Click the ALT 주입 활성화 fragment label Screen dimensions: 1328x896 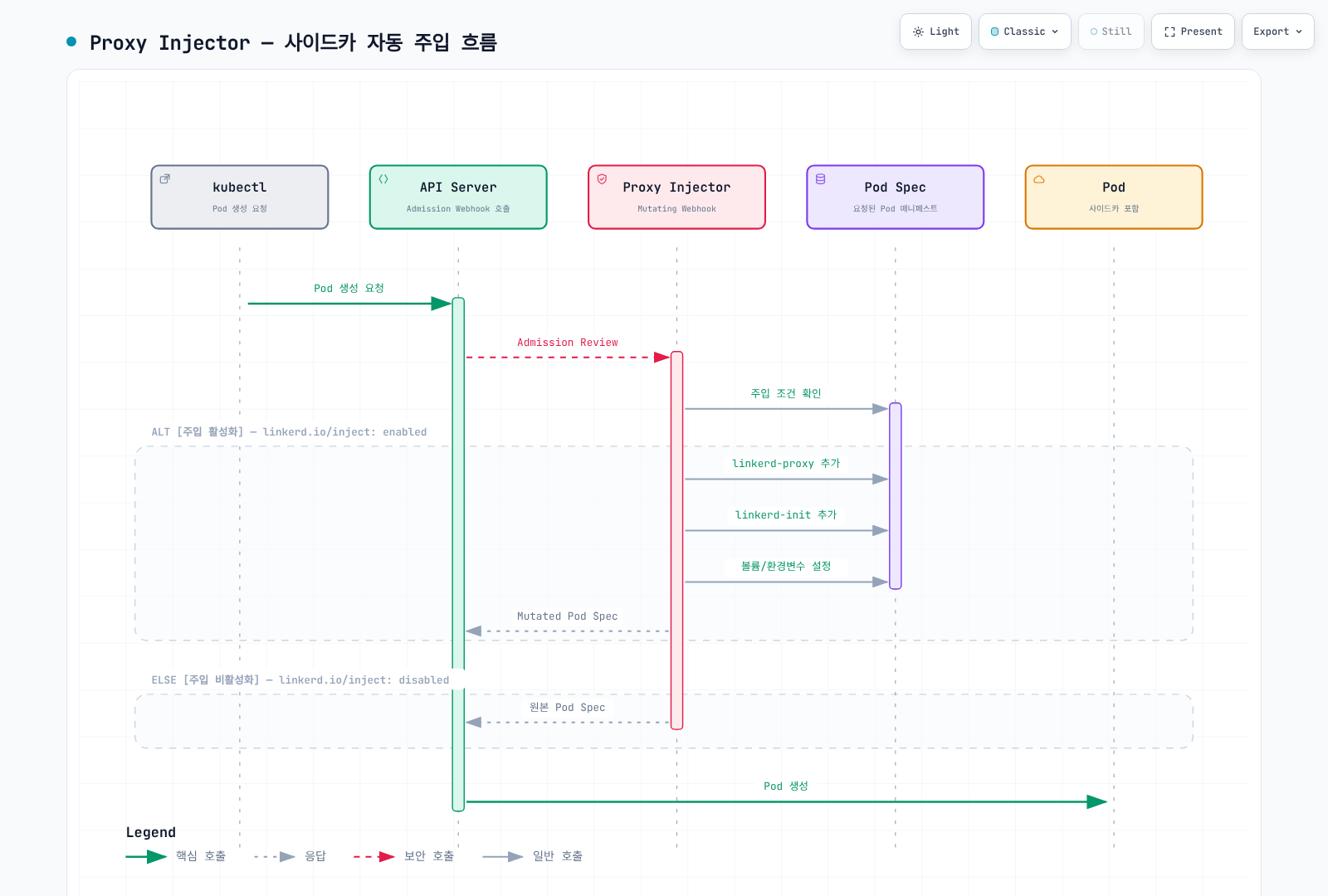coord(289,432)
